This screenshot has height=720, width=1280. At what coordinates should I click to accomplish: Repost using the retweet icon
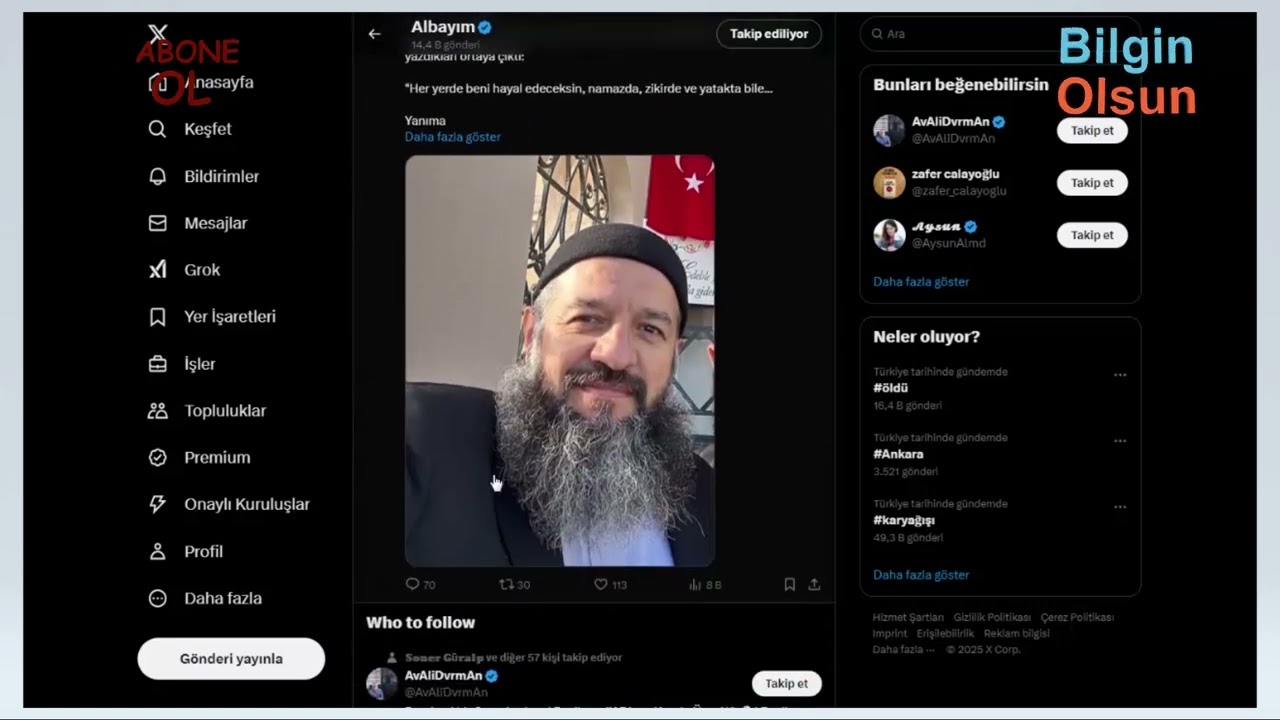click(506, 584)
